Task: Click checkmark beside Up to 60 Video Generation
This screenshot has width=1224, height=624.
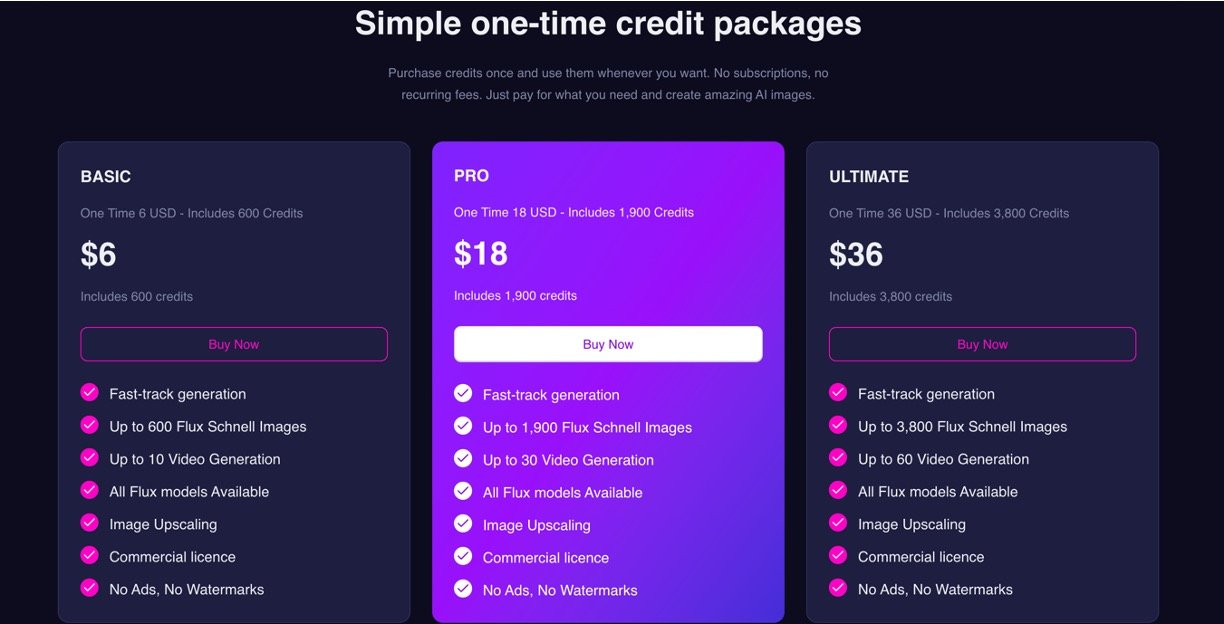Action: click(838, 458)
